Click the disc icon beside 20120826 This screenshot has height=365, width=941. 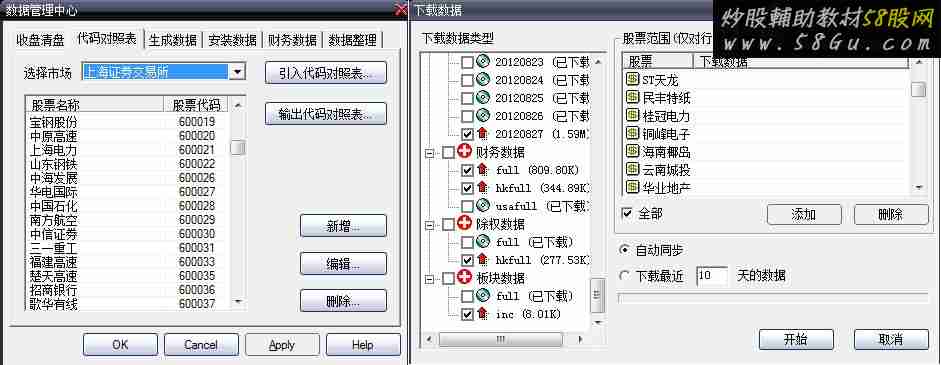(x=483, y=115)
